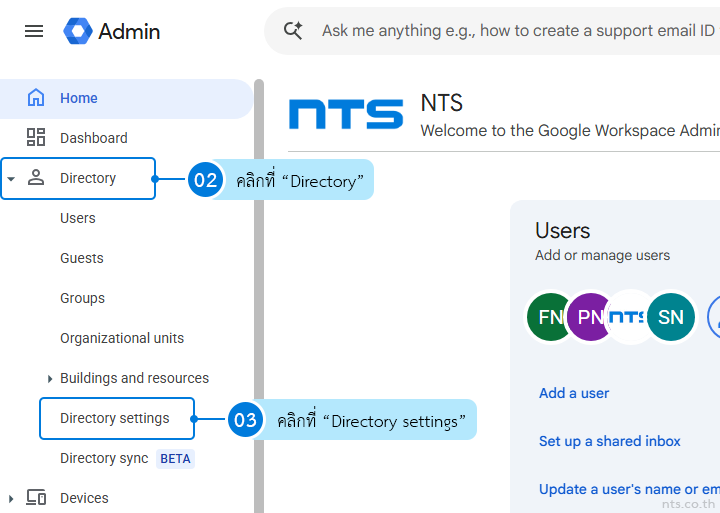Image resolution: width=720 pixels, height=513 pixels.
Task: Open Devices in the sidebar
Action: [x=84, y=498]
